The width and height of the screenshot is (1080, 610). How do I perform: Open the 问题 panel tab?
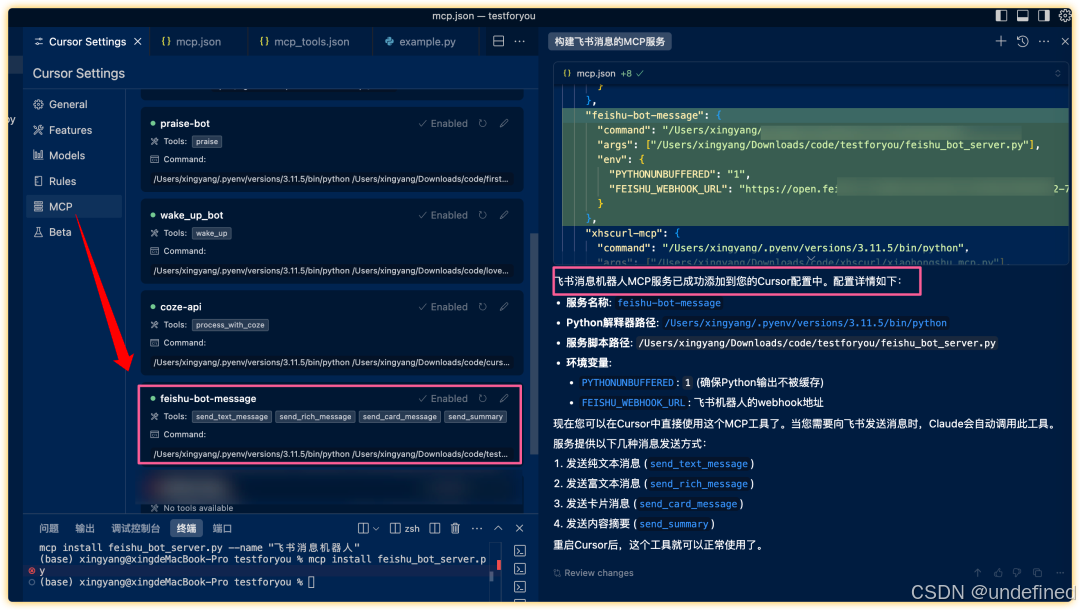(x=49, y=529)
